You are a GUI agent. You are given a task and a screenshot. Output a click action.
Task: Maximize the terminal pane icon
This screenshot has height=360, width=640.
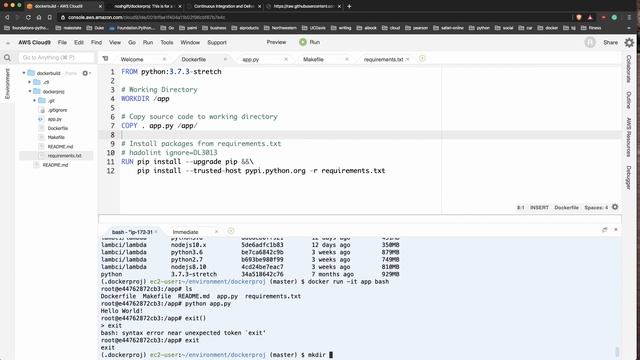[x=605, y=230]
